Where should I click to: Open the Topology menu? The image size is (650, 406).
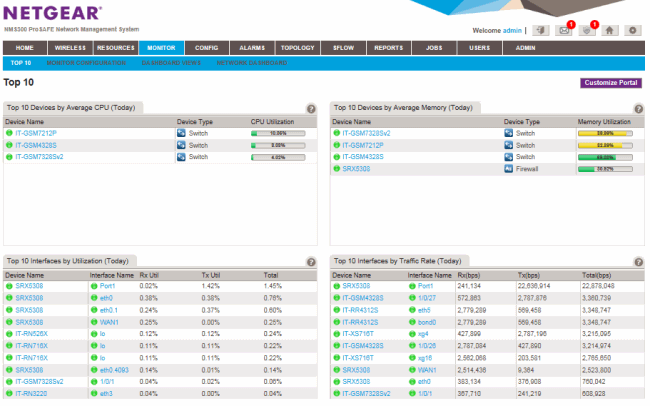point(297,47)
